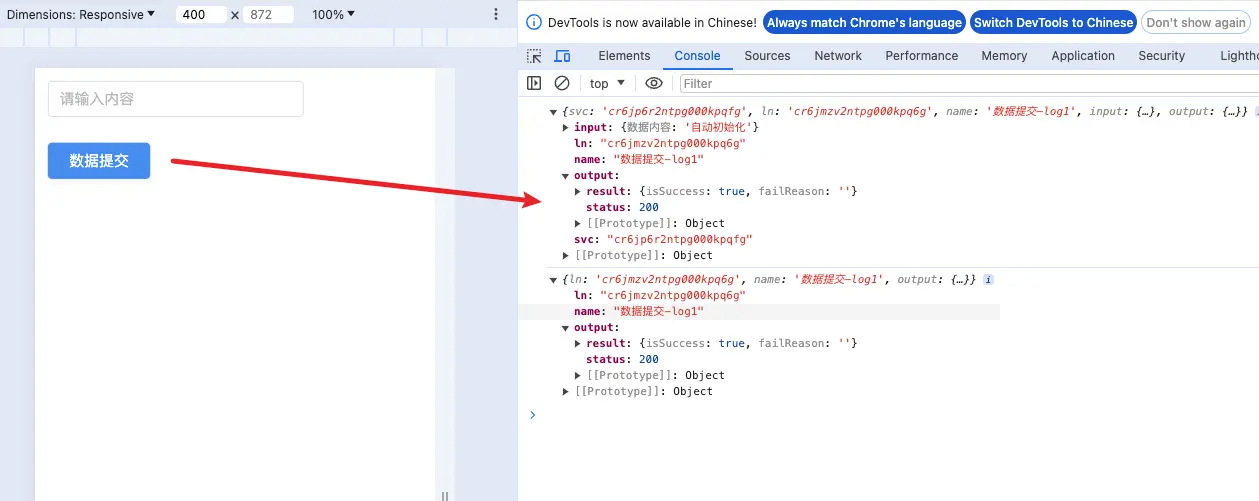Create live expression with eye icon
This screenshot has height=501, width=1259.
654,83
